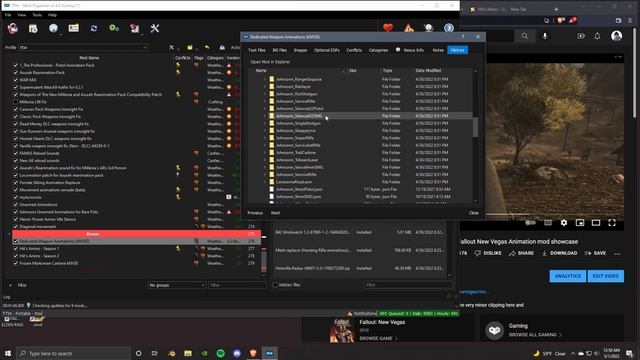
Task: Open Spotify from the Windows taskbar
Action: click(221, 353)
